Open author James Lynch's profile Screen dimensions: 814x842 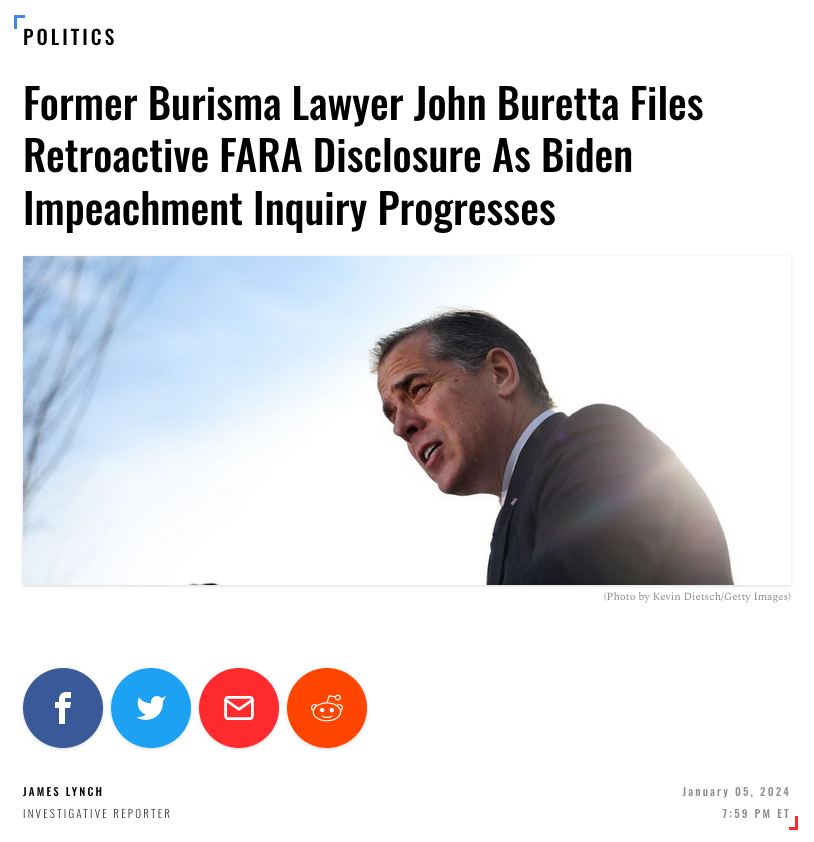63,792
